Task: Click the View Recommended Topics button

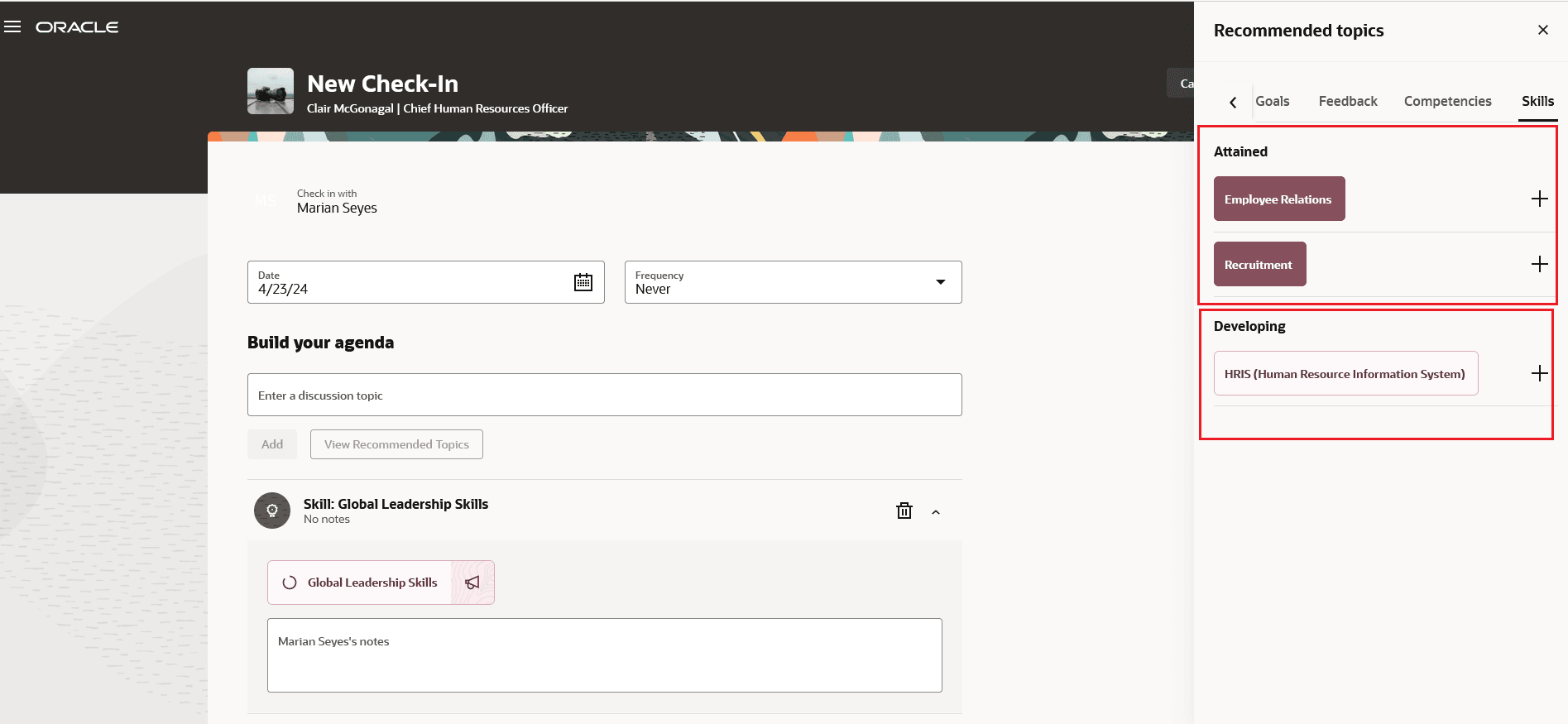Action: tap(396, 444)
